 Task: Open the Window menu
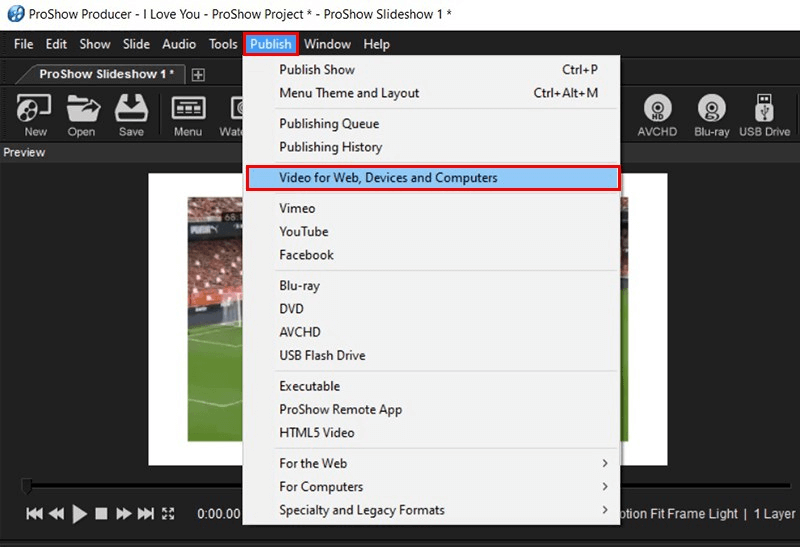[x=327, y=44]
